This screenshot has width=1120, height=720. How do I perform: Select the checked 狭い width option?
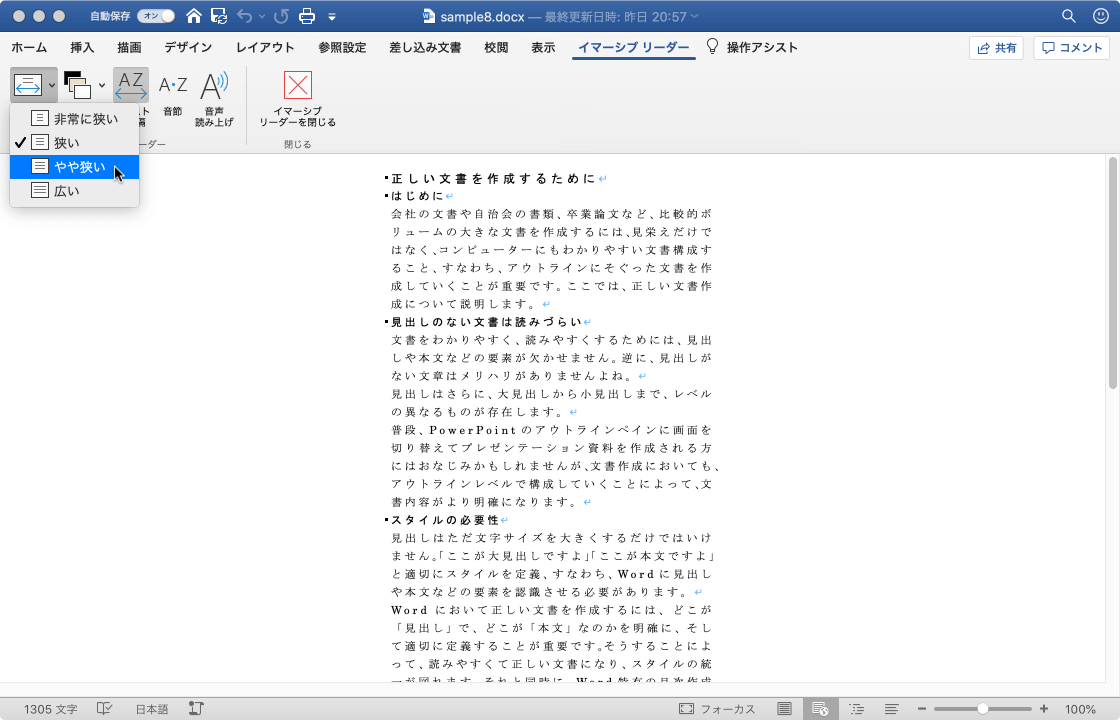(x=74, y=143)
